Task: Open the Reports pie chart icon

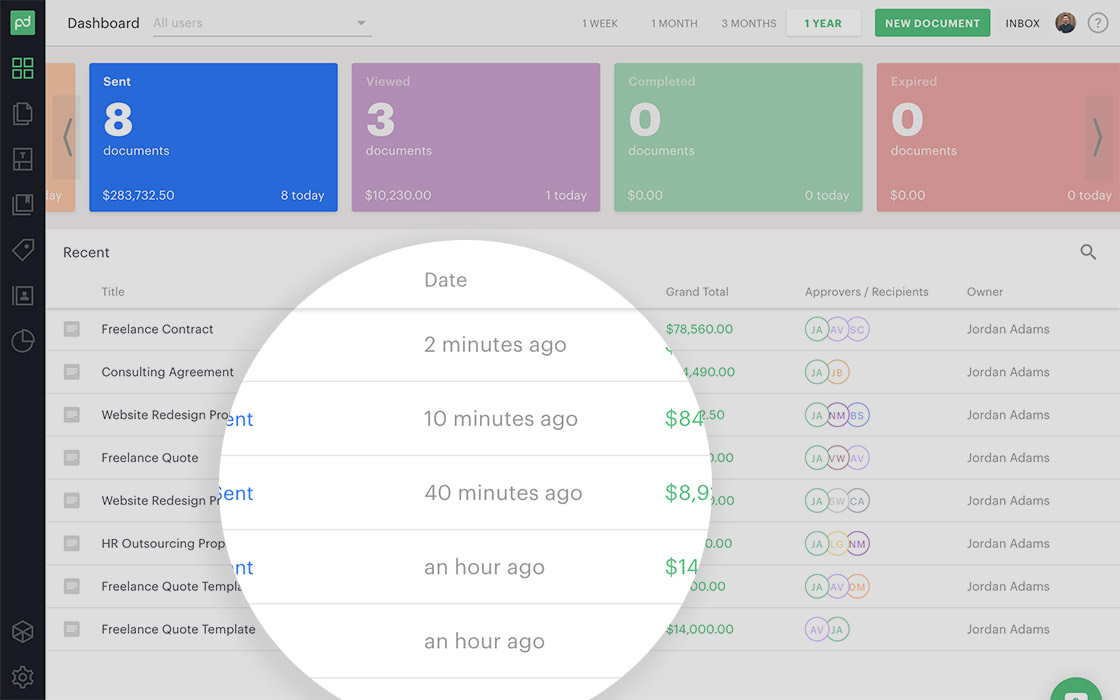Action: point(23,341)
